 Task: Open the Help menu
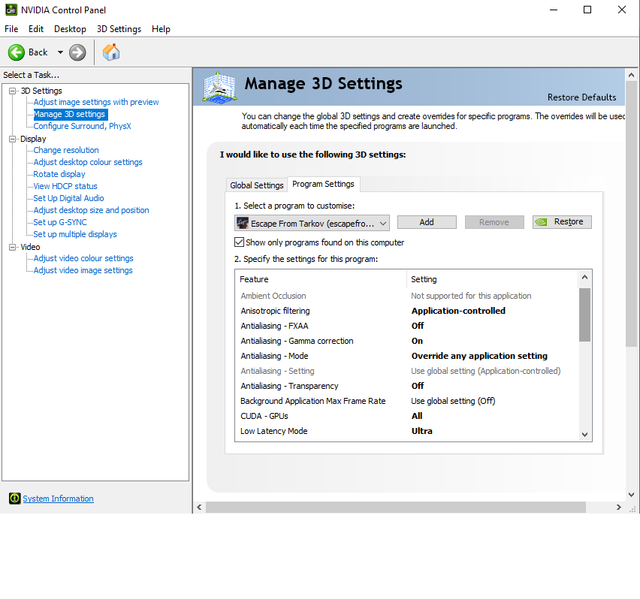(161, 29)
